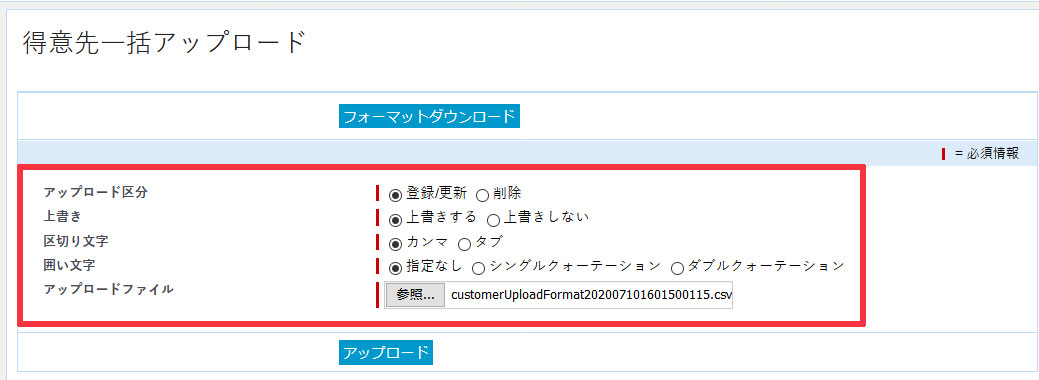Click the アップロード区分 label
The image size is (1039, 380).
(95, 192)
